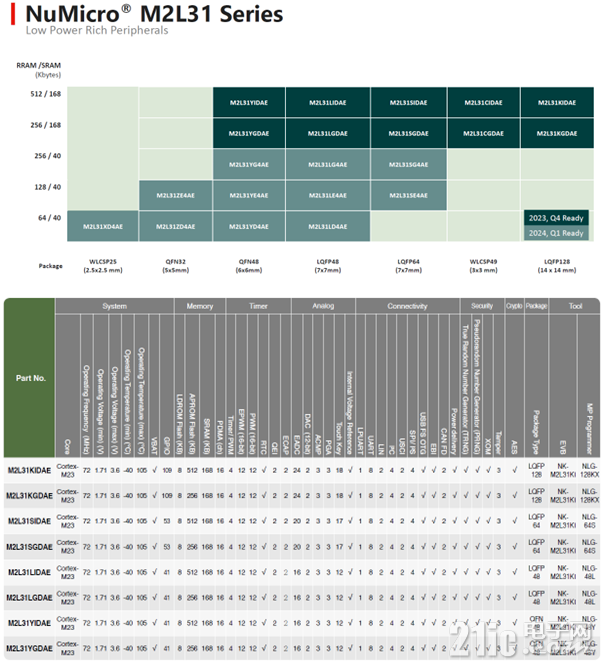
Task: Click the M2L31ZE4AE cell in the chart
Action: click(x=176, y=195)
